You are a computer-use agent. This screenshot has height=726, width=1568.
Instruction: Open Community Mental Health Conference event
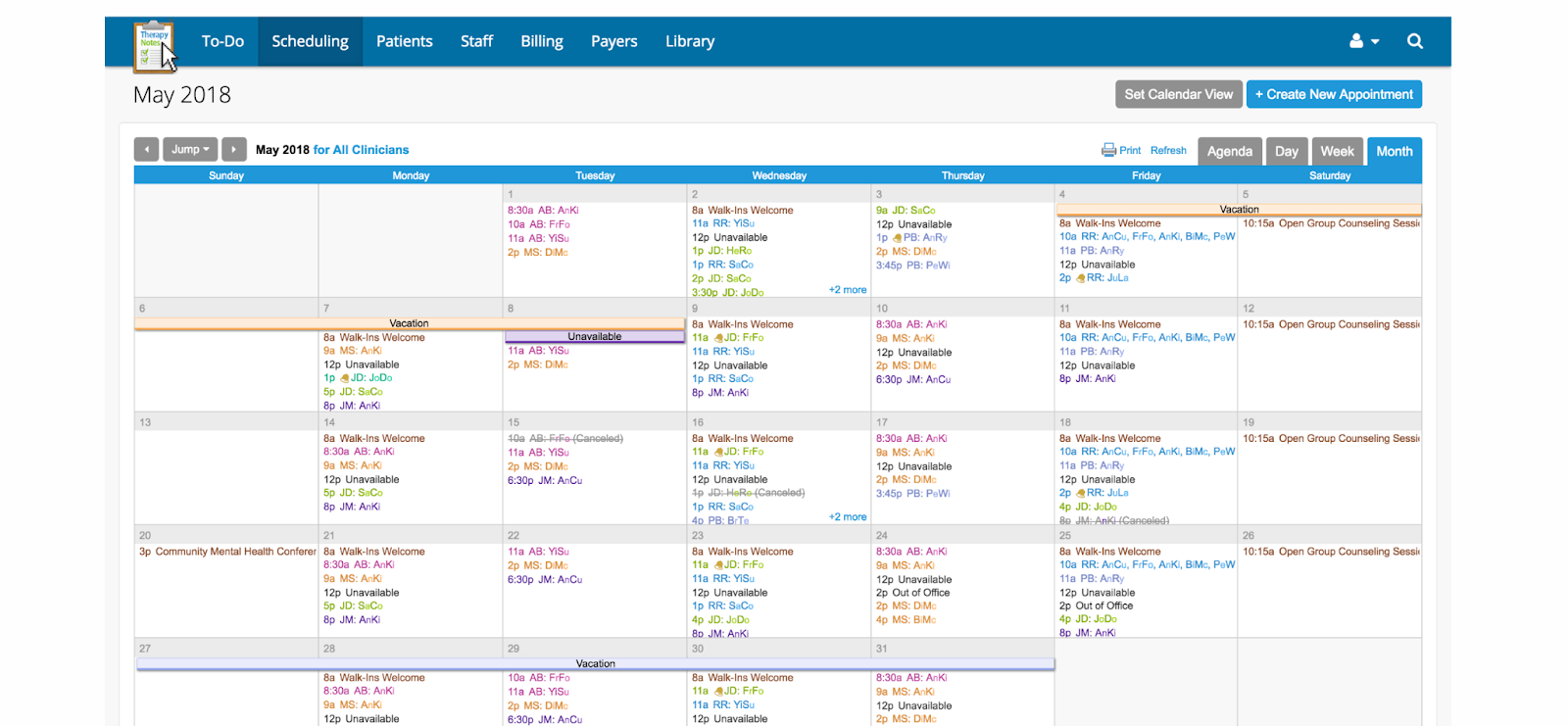click(227, 552)
